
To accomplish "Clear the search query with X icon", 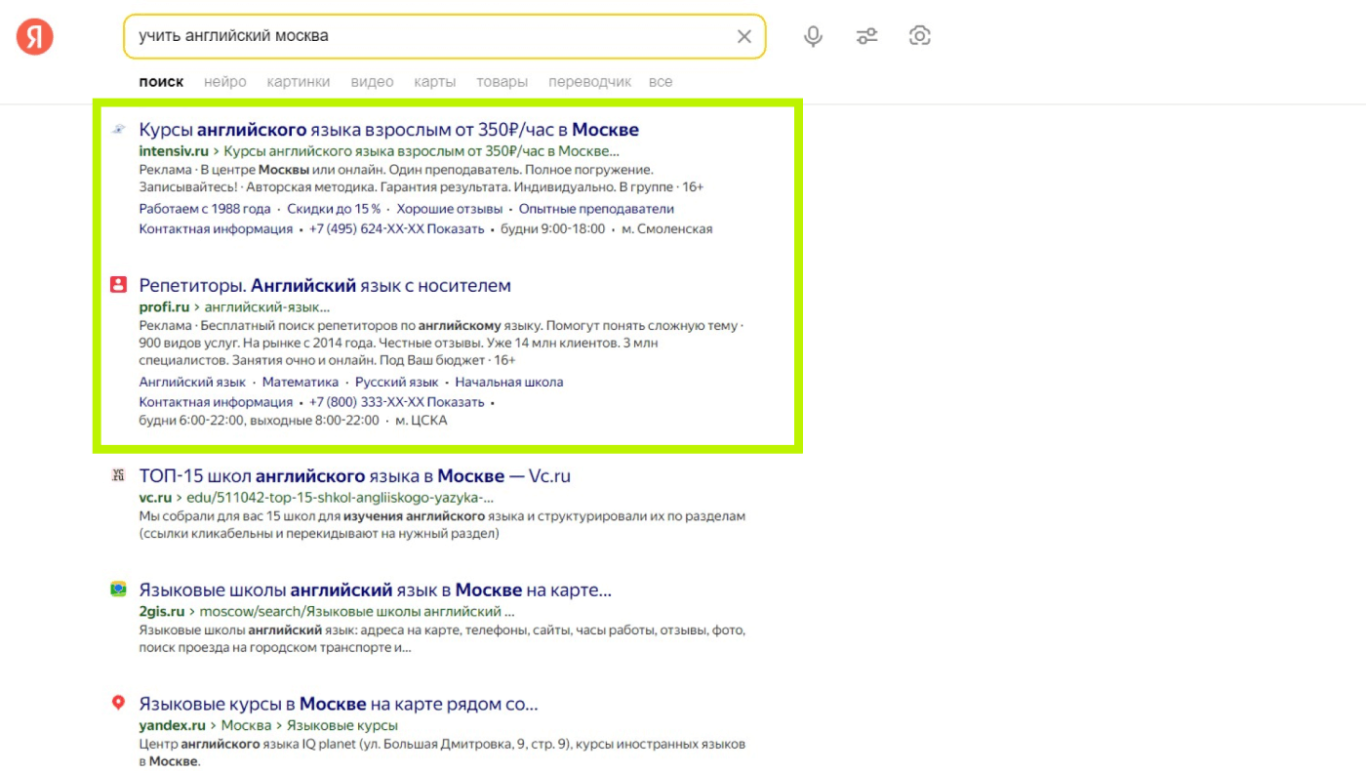I will coord(744,37).
